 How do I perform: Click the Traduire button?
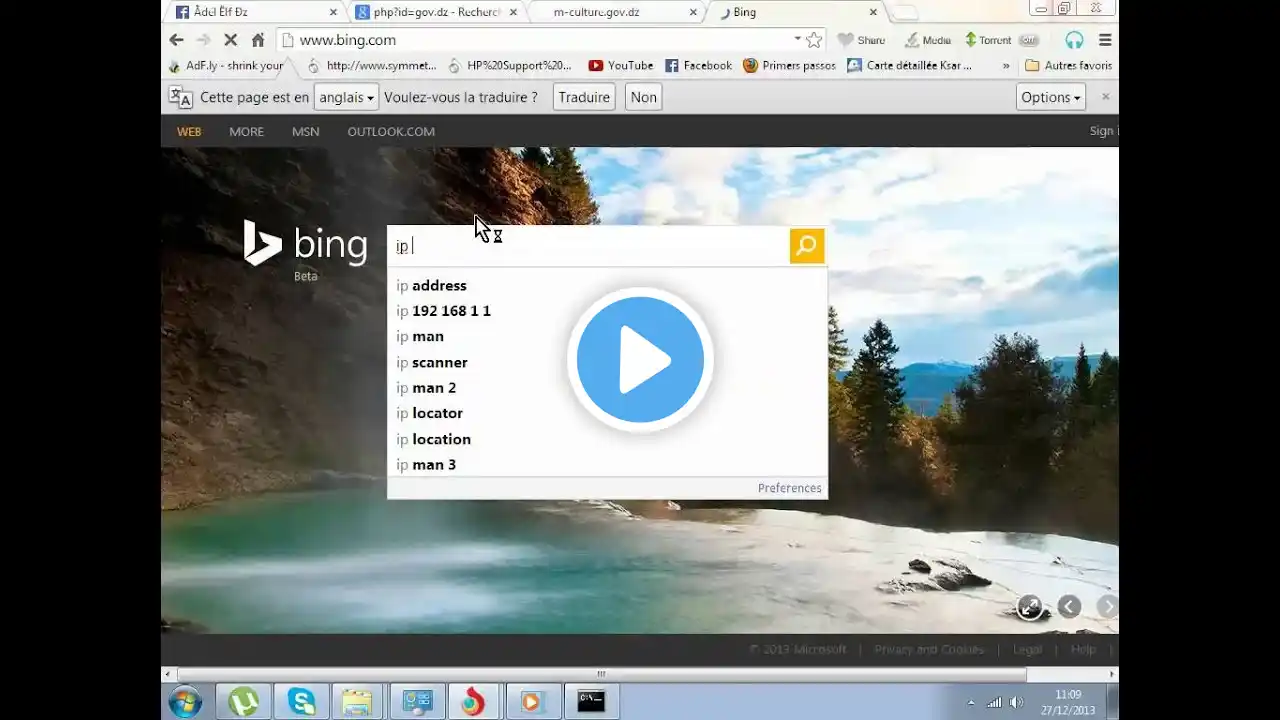[584, 97]
